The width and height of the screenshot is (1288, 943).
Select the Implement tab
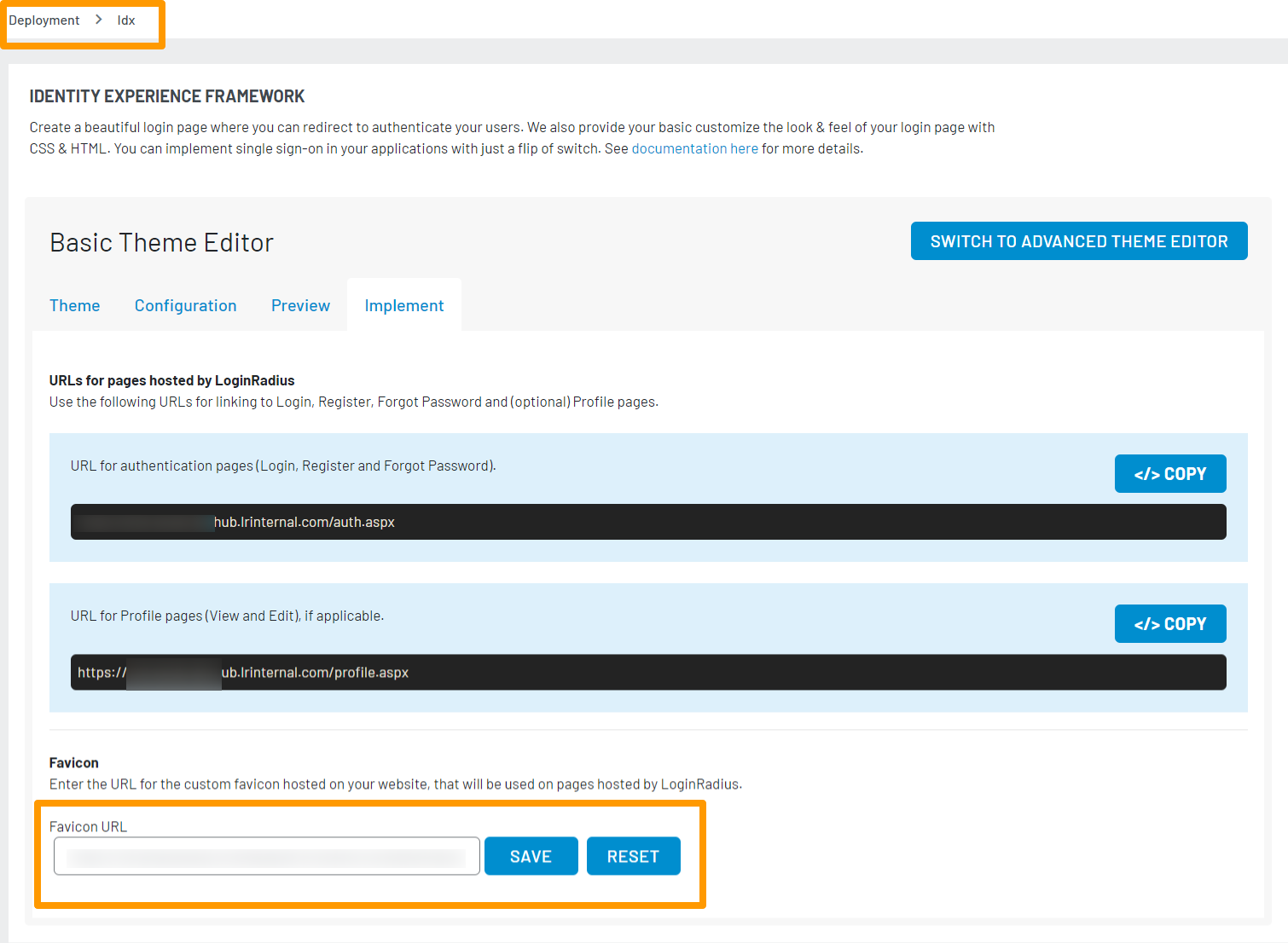coord(404,305)
